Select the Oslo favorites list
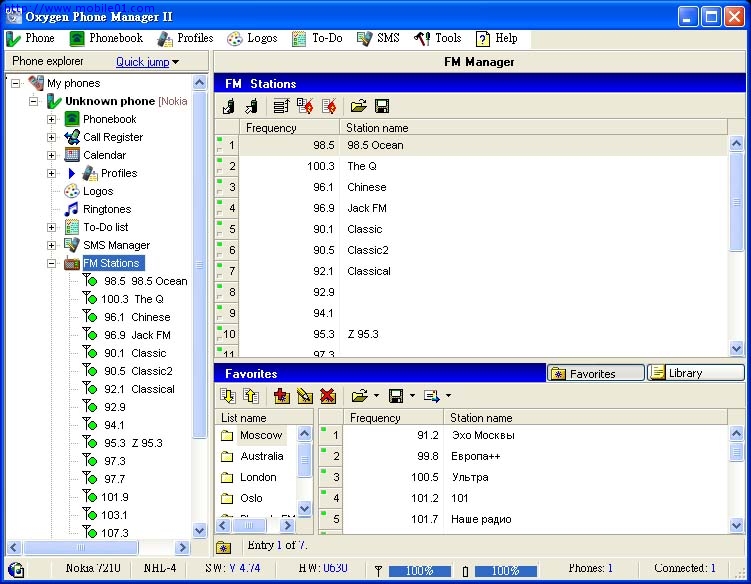This screenshot has width=751, height=584. pyautogui.click(x=251, y=498)
